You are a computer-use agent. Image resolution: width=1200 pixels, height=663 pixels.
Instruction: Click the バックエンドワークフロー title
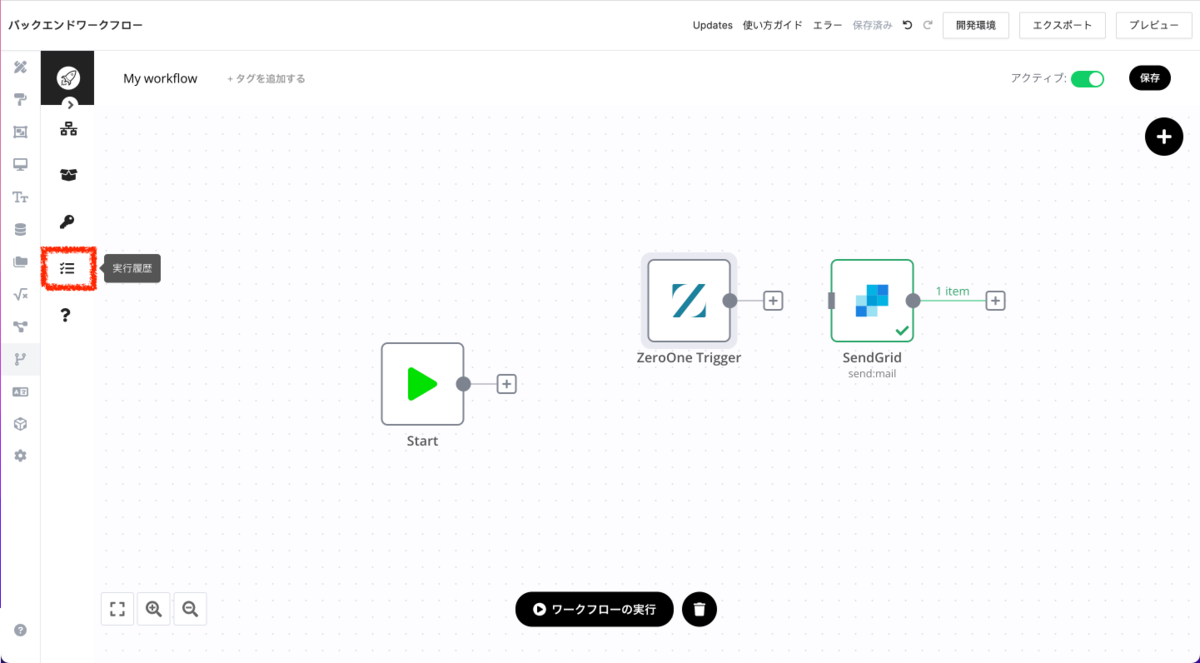tap(76, 25)
